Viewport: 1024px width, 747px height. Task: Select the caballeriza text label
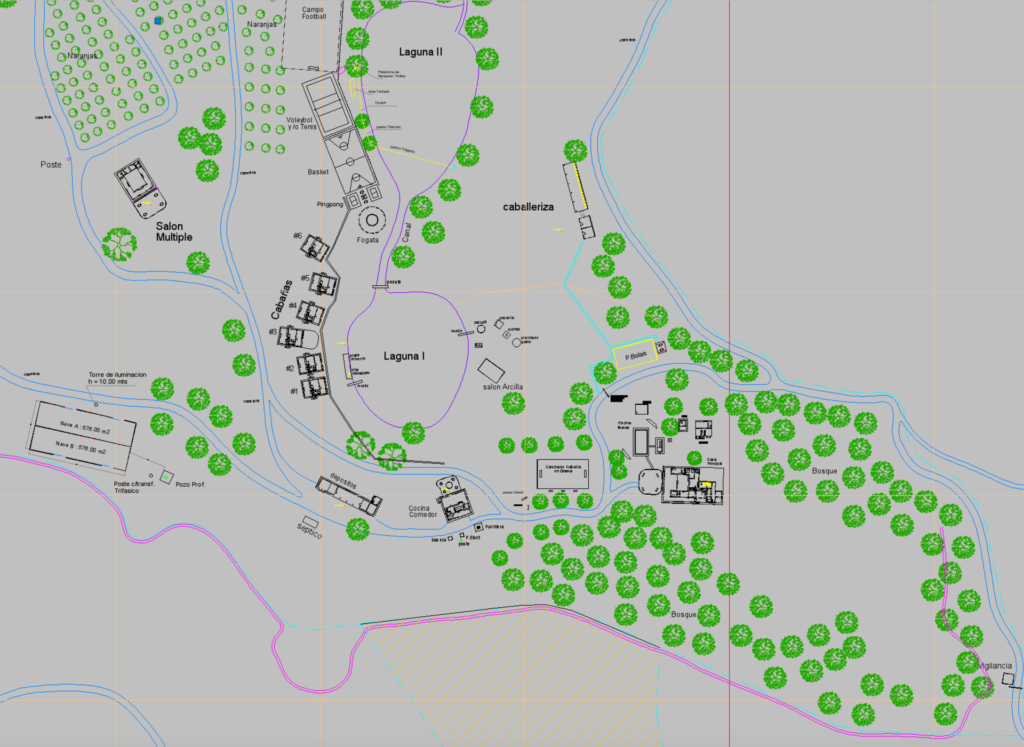(x=527, y=206)
